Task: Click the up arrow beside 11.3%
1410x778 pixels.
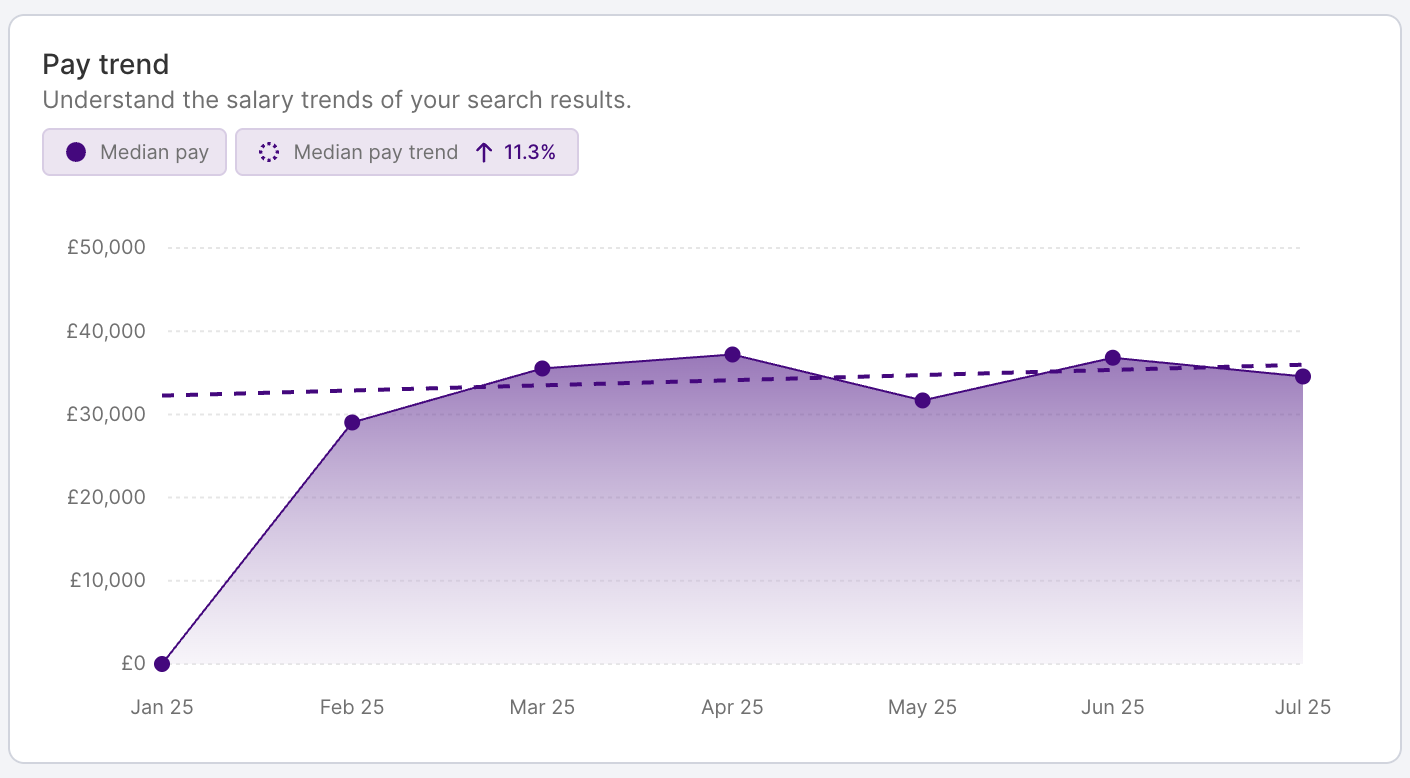Action: click(x=484, y=153)
